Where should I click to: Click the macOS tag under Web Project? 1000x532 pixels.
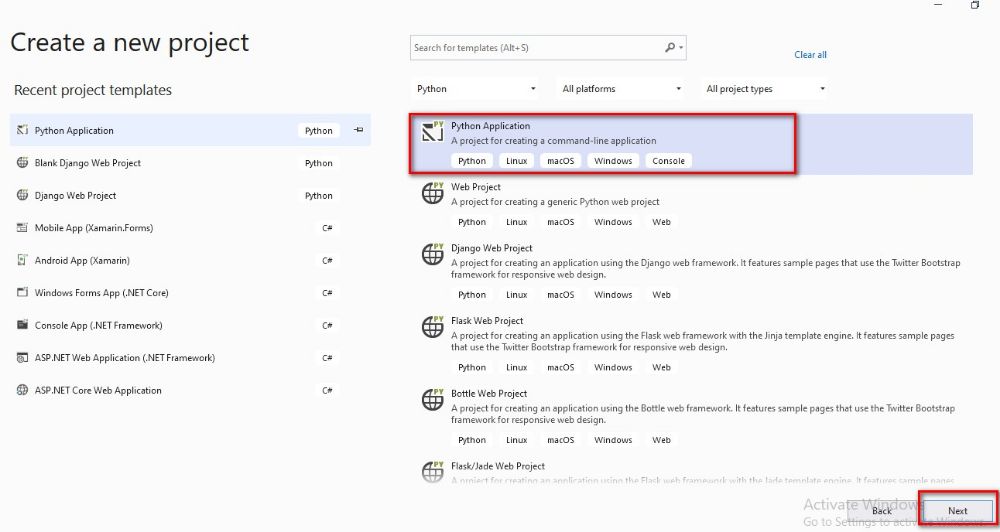[x=561, y=222]
